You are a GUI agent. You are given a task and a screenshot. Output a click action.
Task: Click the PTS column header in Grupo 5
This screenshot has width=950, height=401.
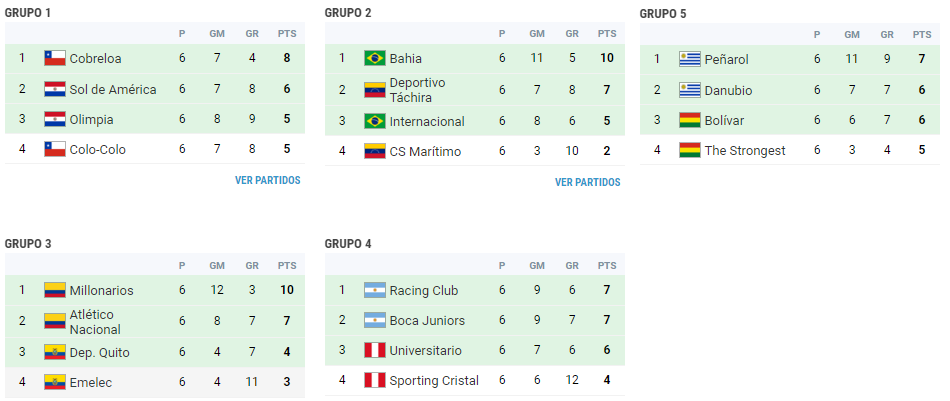pos(922,35)
